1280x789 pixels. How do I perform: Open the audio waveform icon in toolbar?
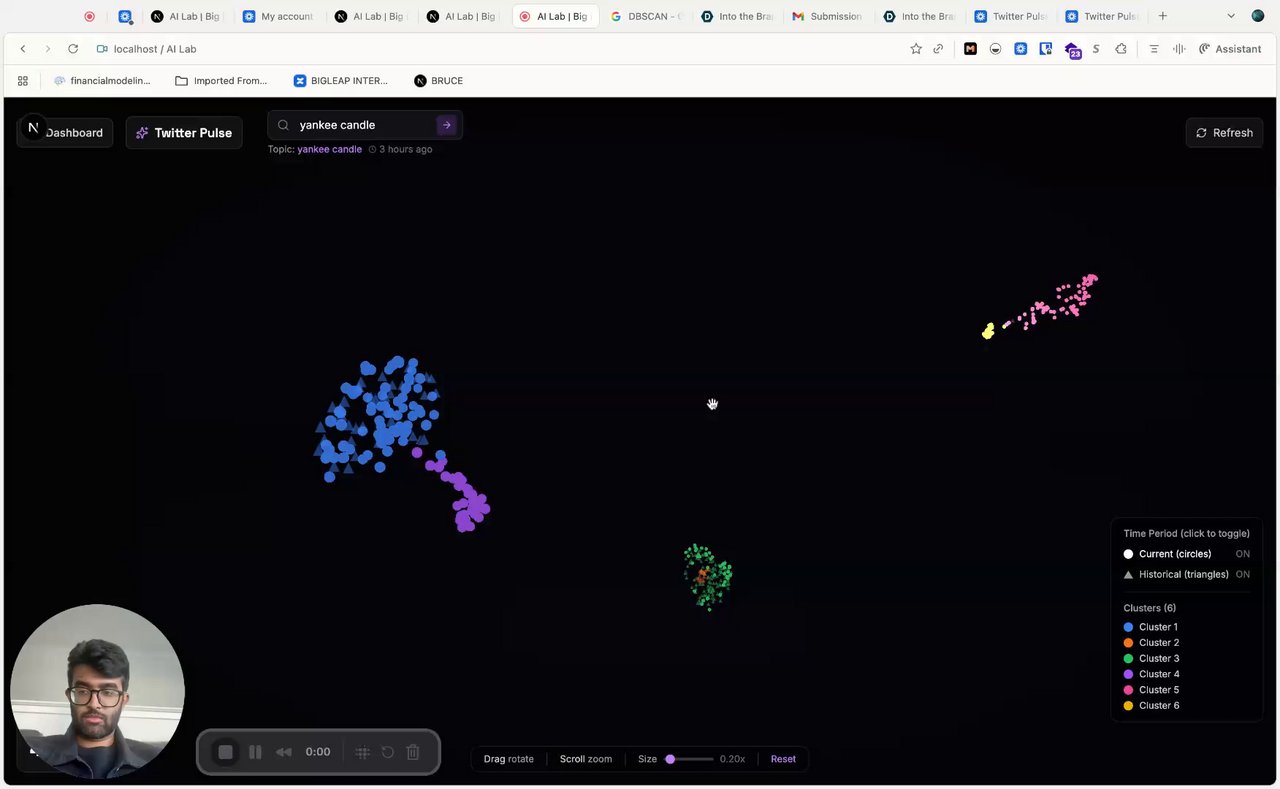tap(1179, 49)
